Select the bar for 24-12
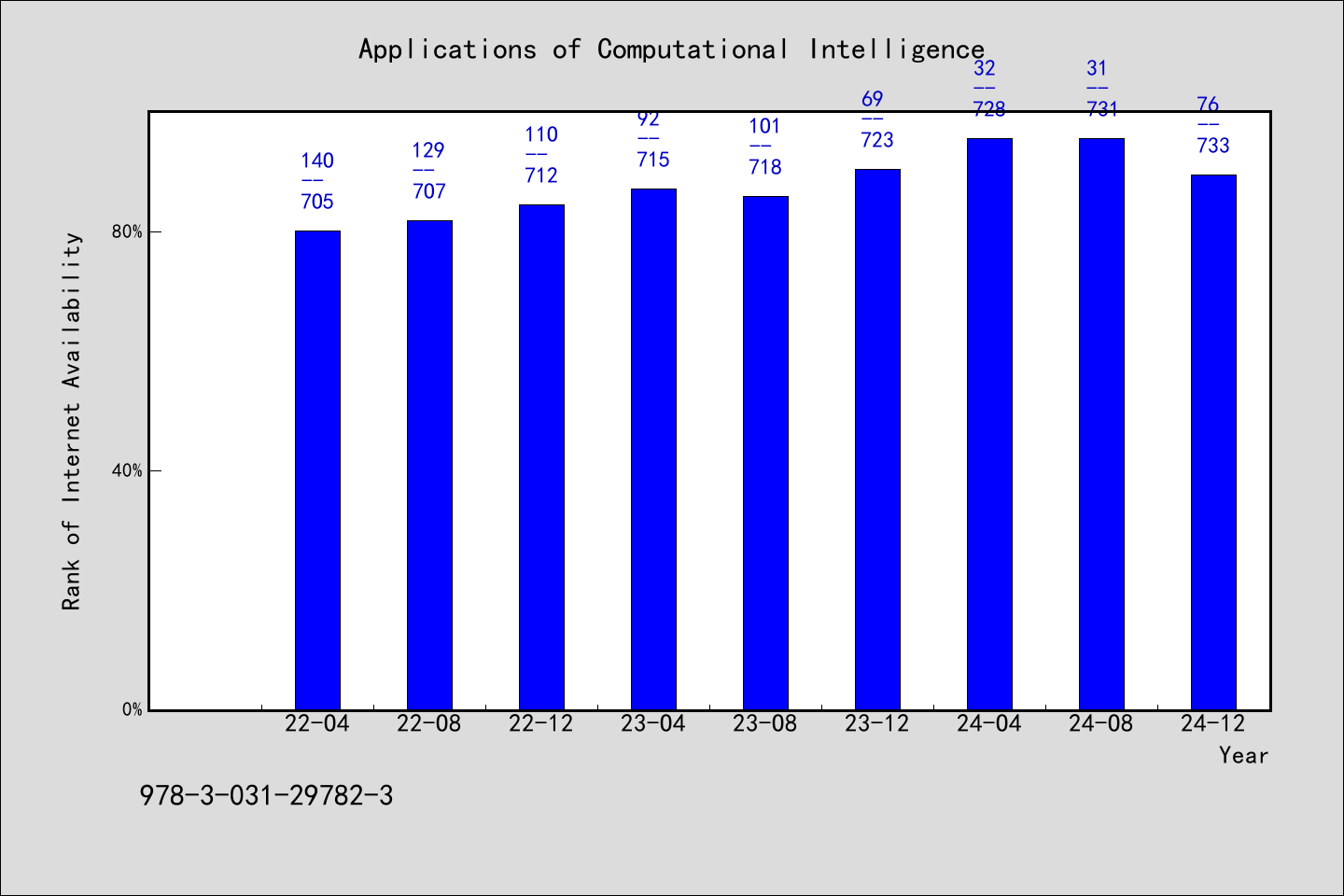Image resolution: width=1344 pixels, height=896 pixels. (1213, 442)
